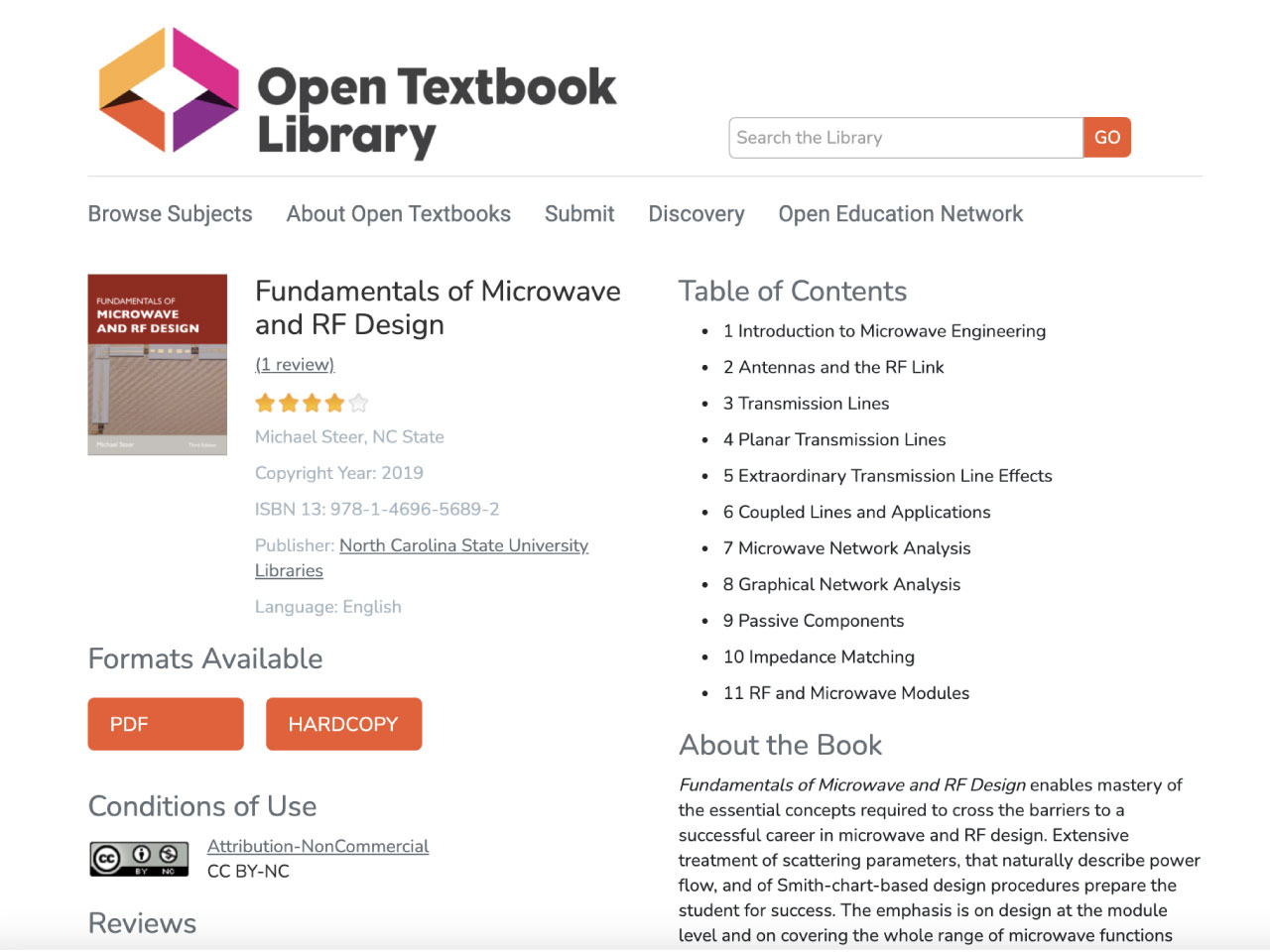The image size is (1270, 952).
Task: Click the ISBN 13 number text
Action: [x=377, y=510]
